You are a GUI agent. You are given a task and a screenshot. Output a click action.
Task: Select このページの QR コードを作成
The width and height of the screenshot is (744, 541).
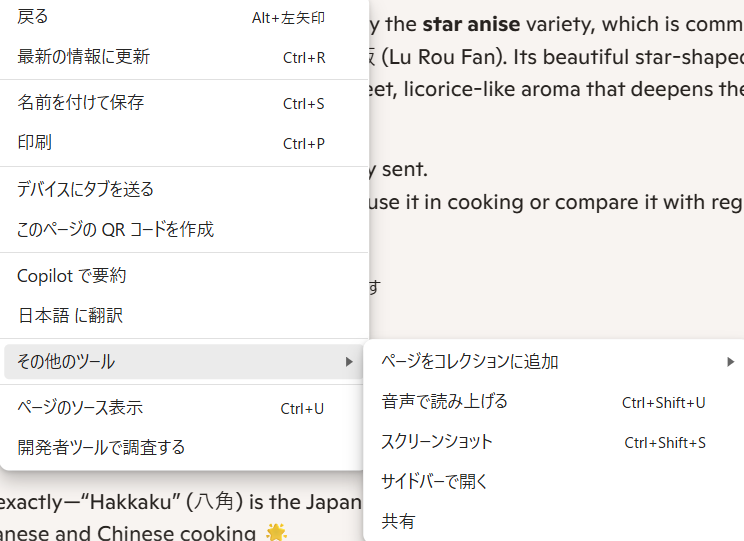point(184,229)
